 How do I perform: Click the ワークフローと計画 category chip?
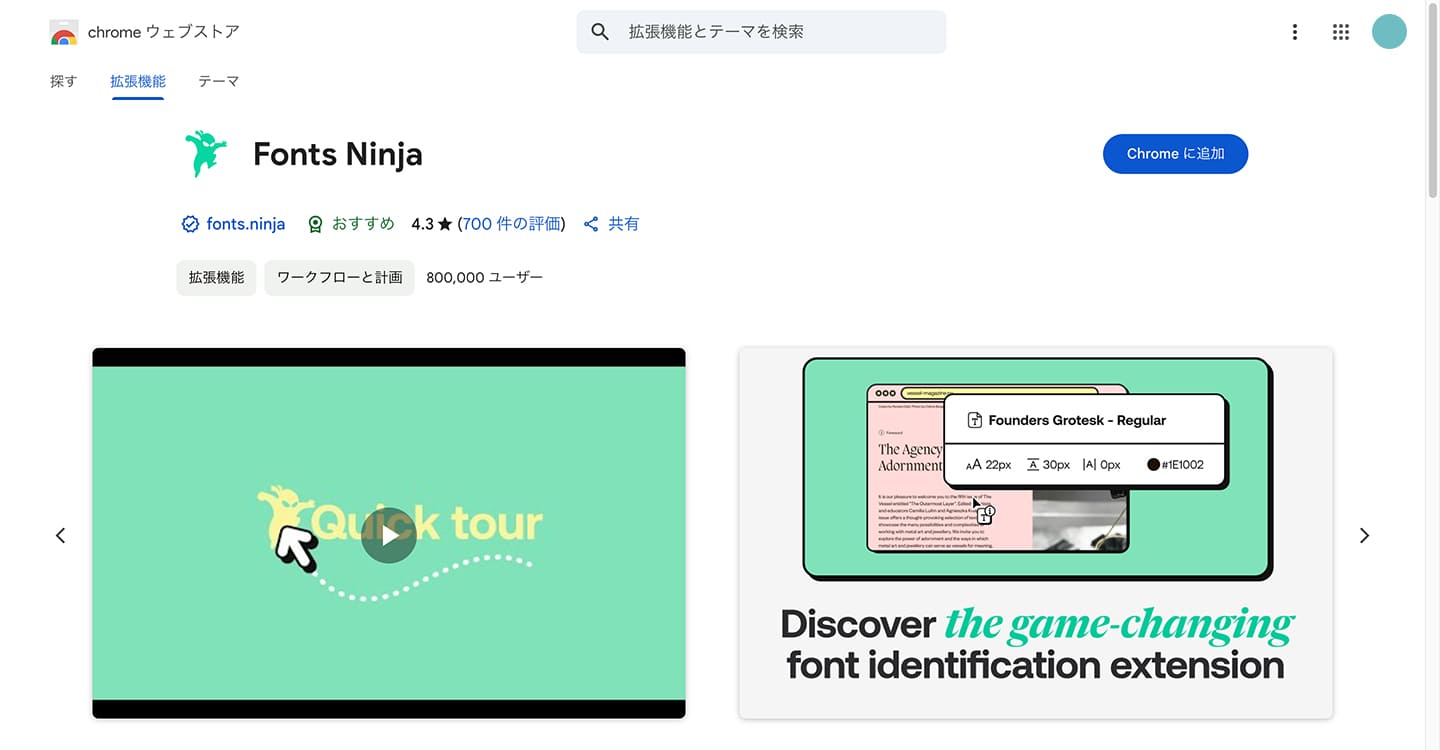click(339, 278)
